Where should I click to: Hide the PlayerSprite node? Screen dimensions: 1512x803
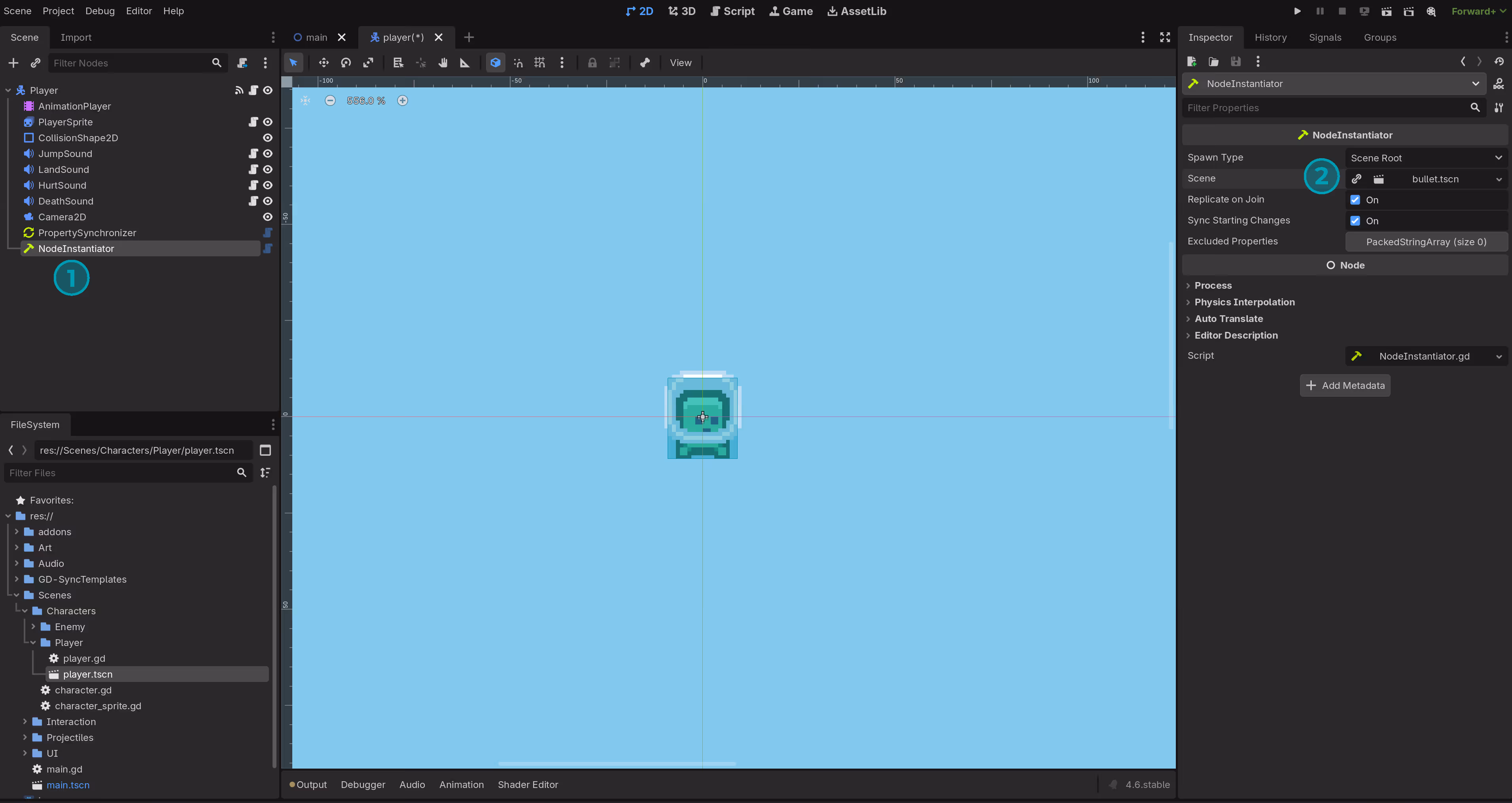[268, 122]
